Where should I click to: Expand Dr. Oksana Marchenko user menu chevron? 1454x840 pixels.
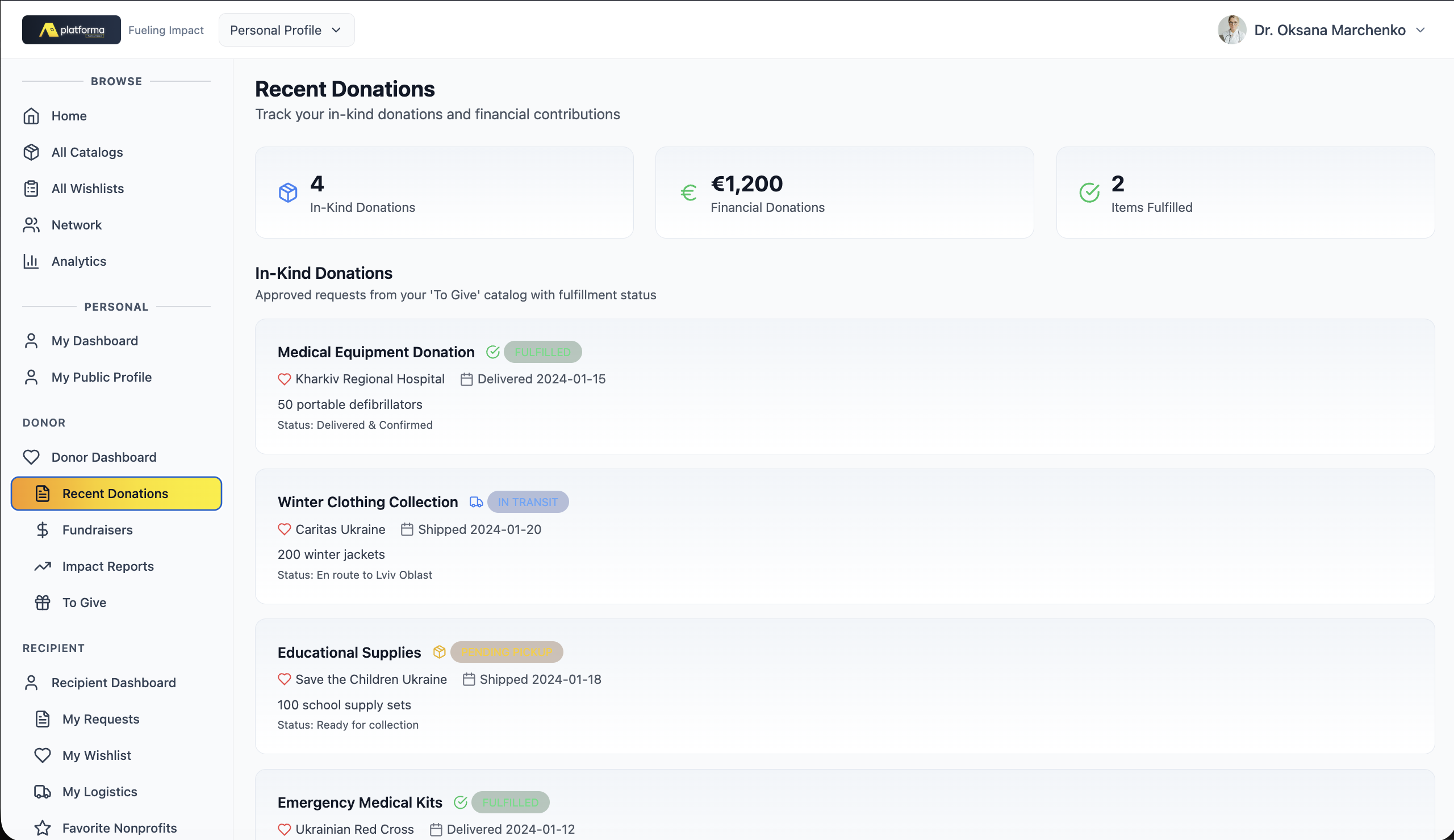point(1420,30)
